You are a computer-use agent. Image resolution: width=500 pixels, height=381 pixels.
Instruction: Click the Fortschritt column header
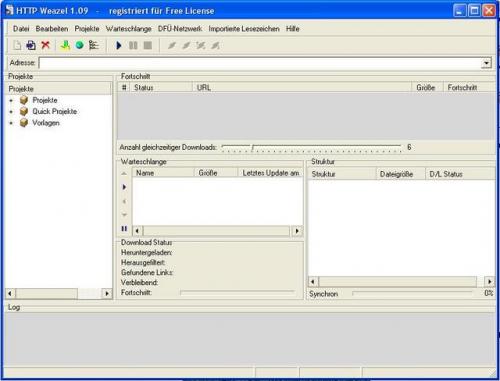click(x=469, y=88)
